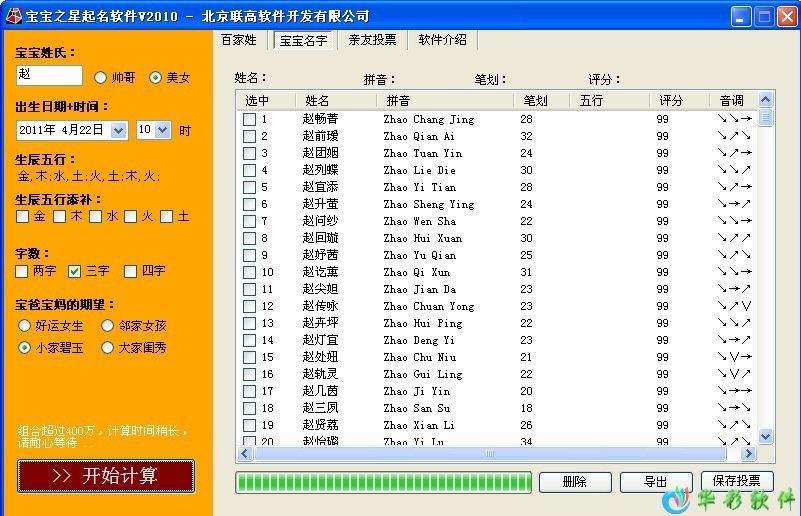Select 邻家女孩 option
801x516 pixels.
pyautogui.click(x=107, y=325)
